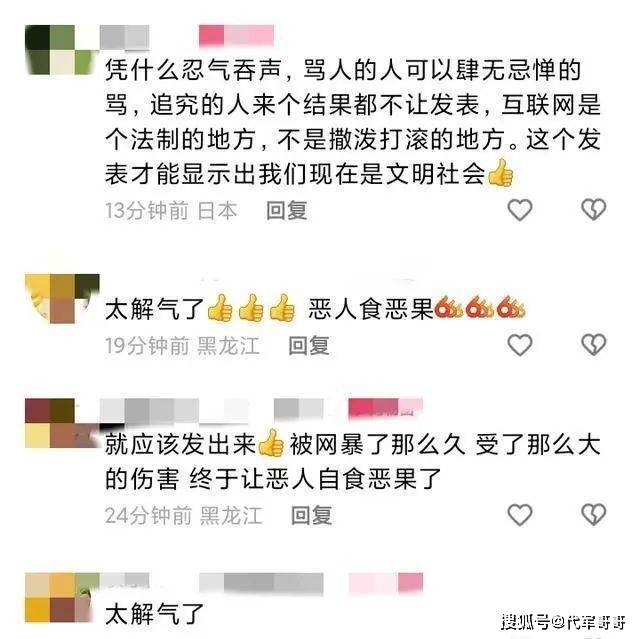Open avatar of the first commenter

[x=62, y=50]
